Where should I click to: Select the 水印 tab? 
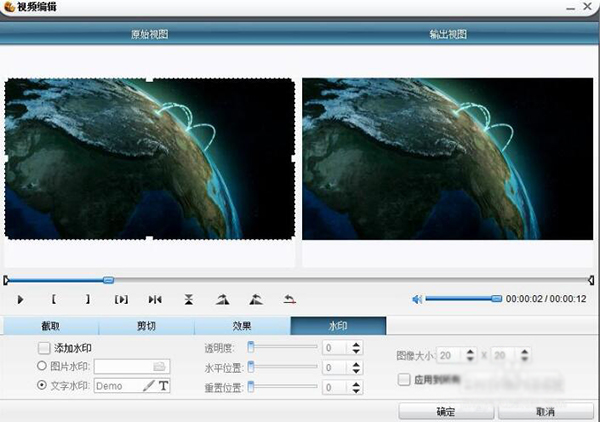tap(338, 326)
